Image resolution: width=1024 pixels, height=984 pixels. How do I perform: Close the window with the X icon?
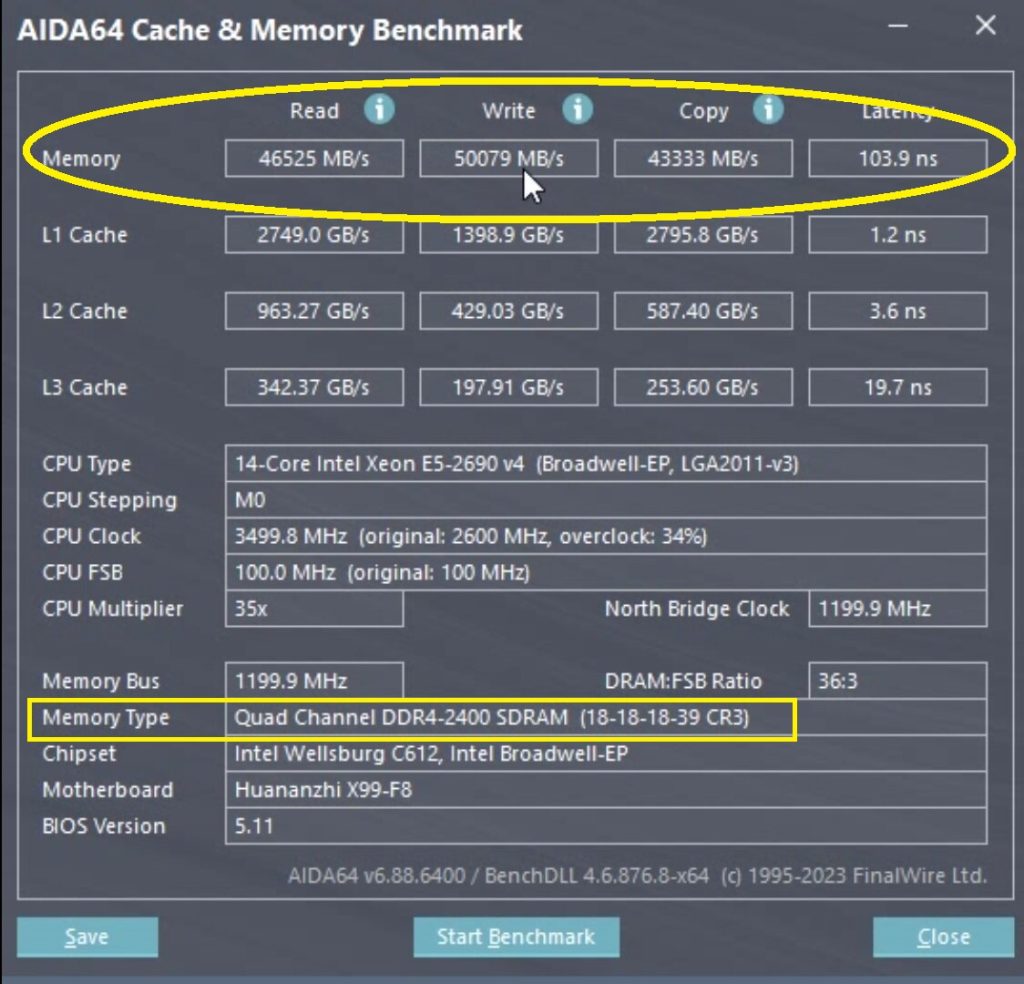985,26
